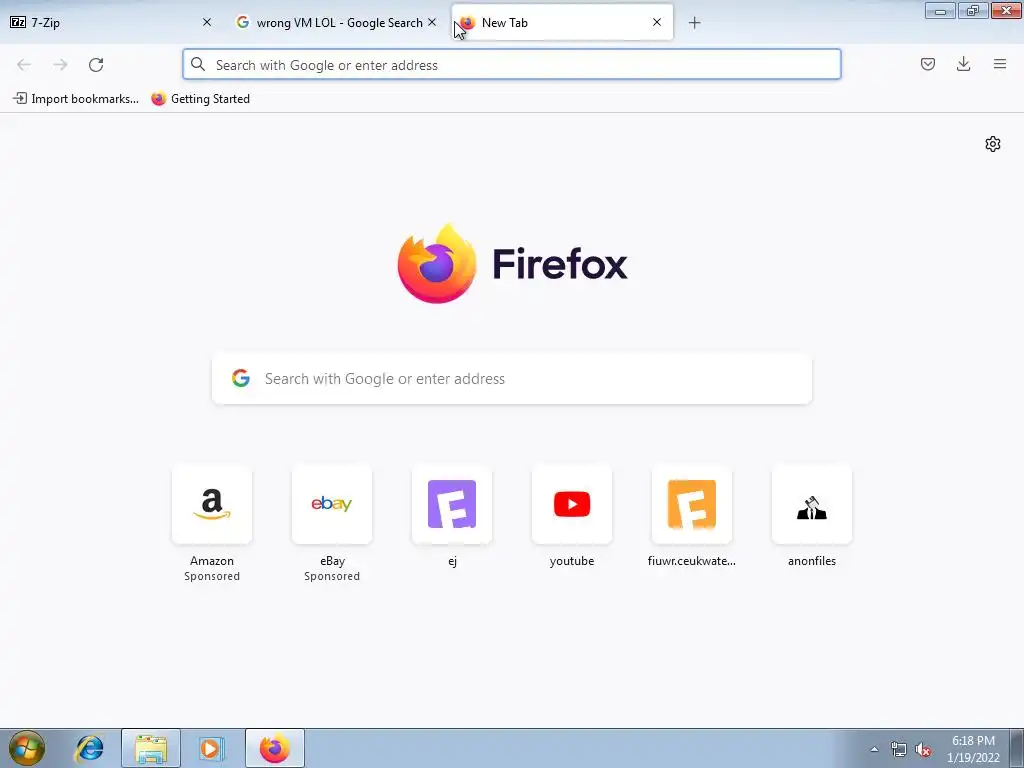The image size is (1024, 768).
Task: Close the wrong VM LOL Google Search tab
Action: [432, 22]
